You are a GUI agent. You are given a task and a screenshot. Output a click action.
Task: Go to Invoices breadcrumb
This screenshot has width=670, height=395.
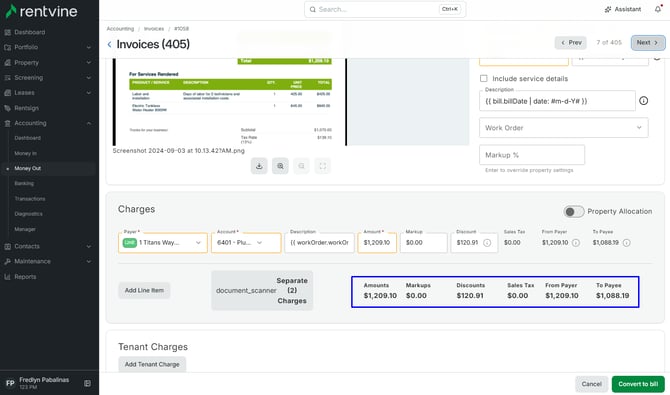click(154, 29)
